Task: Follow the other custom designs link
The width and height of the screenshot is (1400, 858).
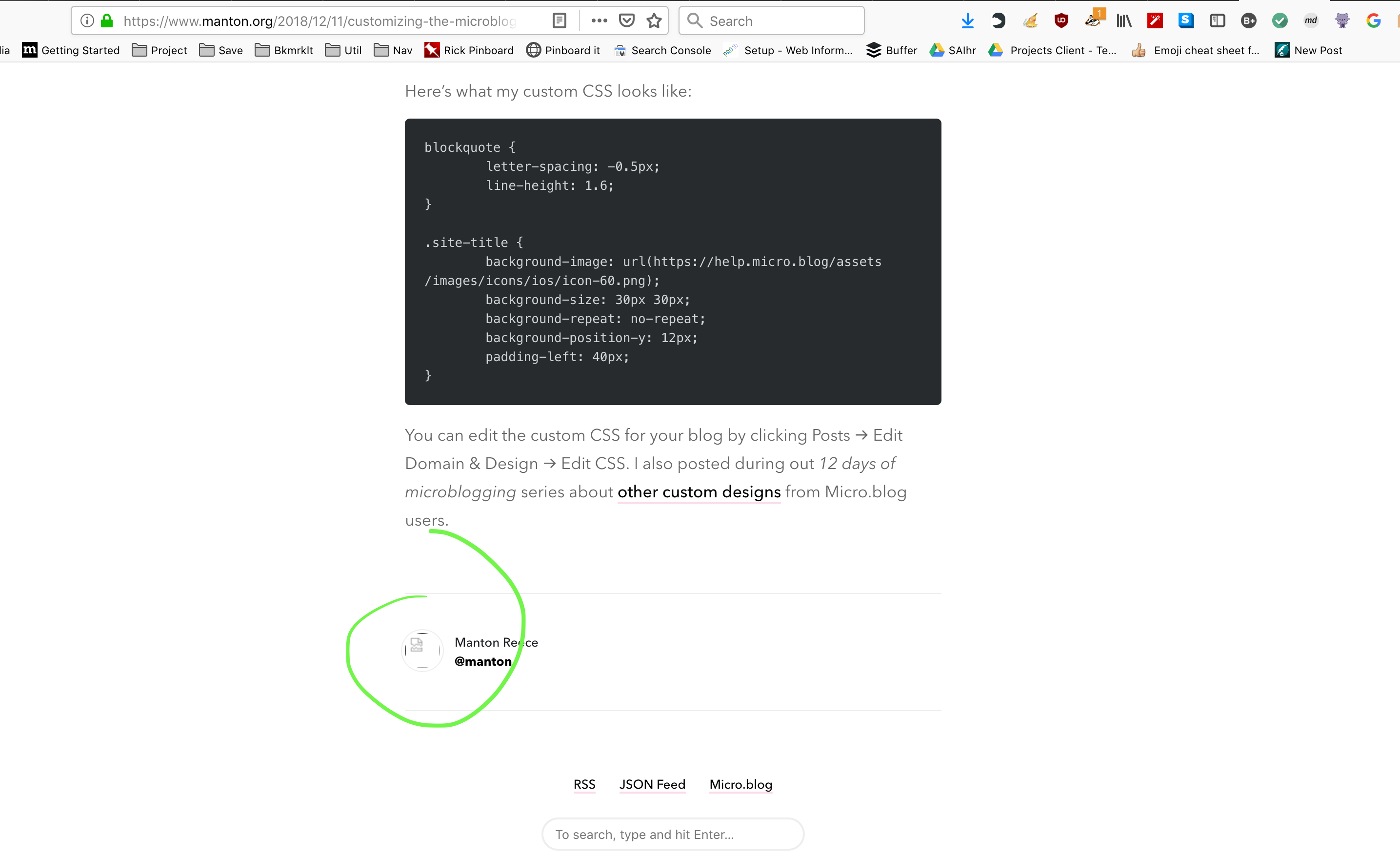Action: click(699, 492)
